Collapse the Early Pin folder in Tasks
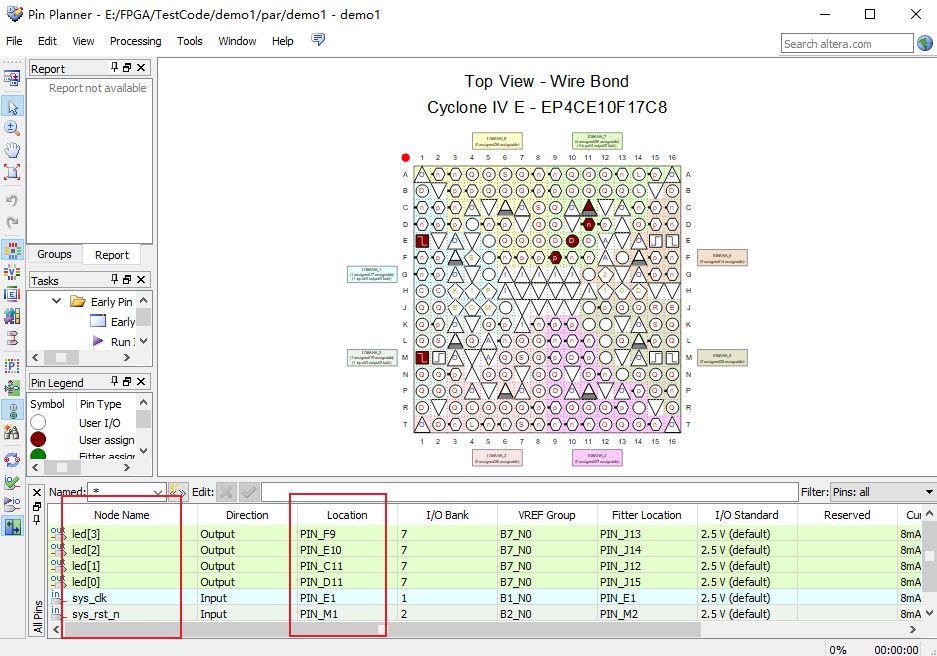Viewport: 937px width, 656px height. point(56,301)
